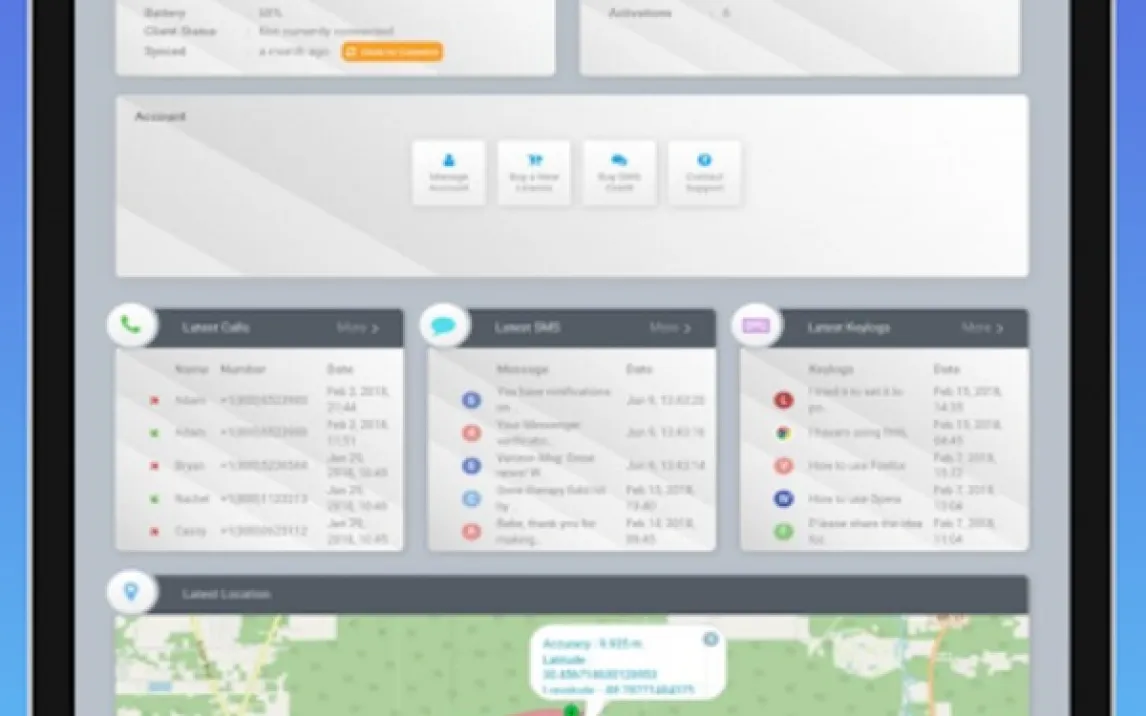1146x716 pixels.
Task: Expand More in Latest SMS panel
Action: (670, 328)
